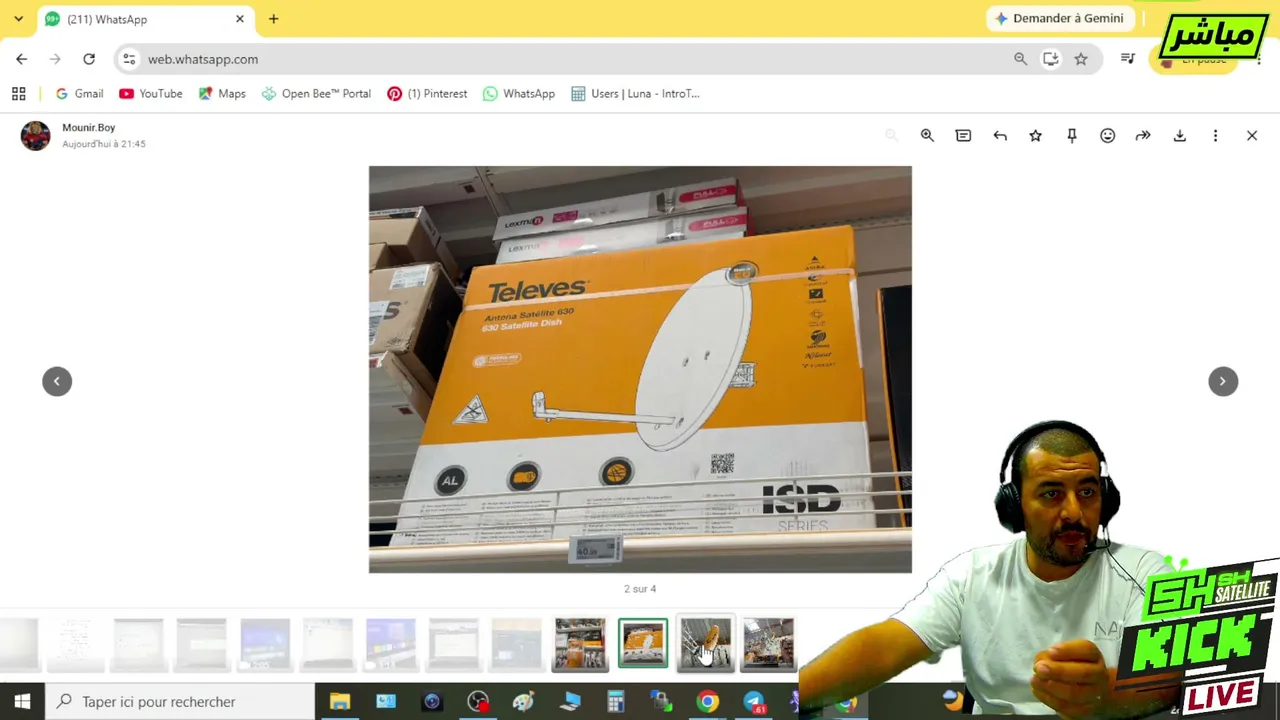Zoom in on the Televes photo
This screenshot has height=720, width=1280.
click(x=927, y=136)
